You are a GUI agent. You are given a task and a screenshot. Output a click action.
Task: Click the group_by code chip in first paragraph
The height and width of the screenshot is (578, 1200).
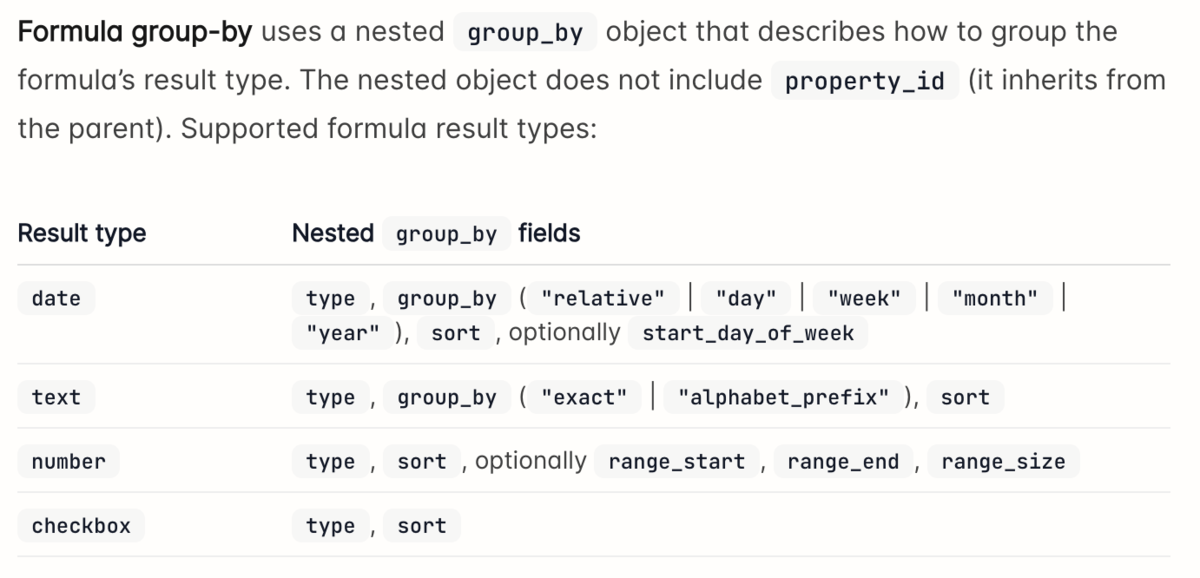525,32
